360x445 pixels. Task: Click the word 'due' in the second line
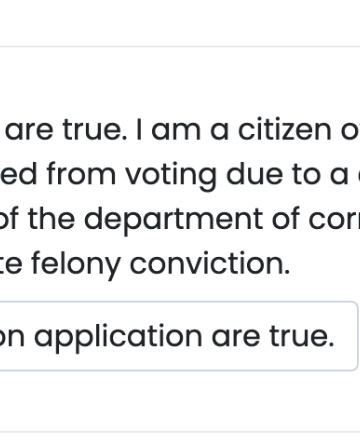pos(254,174)
